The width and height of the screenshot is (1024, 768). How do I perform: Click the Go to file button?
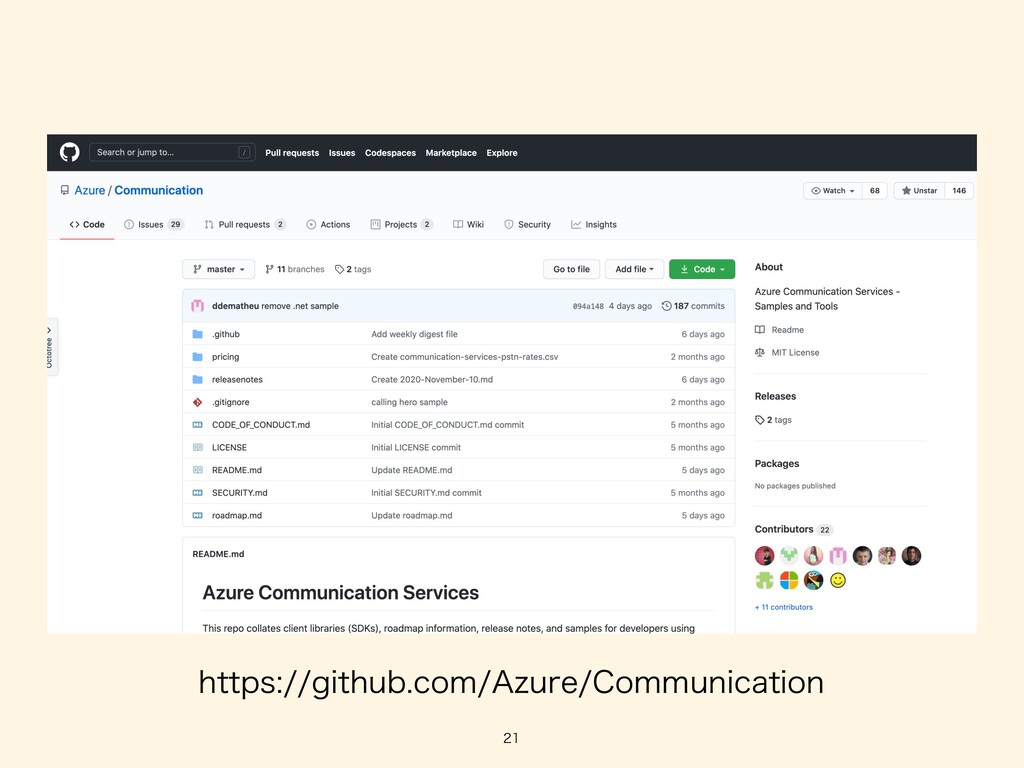coord(571,269)
